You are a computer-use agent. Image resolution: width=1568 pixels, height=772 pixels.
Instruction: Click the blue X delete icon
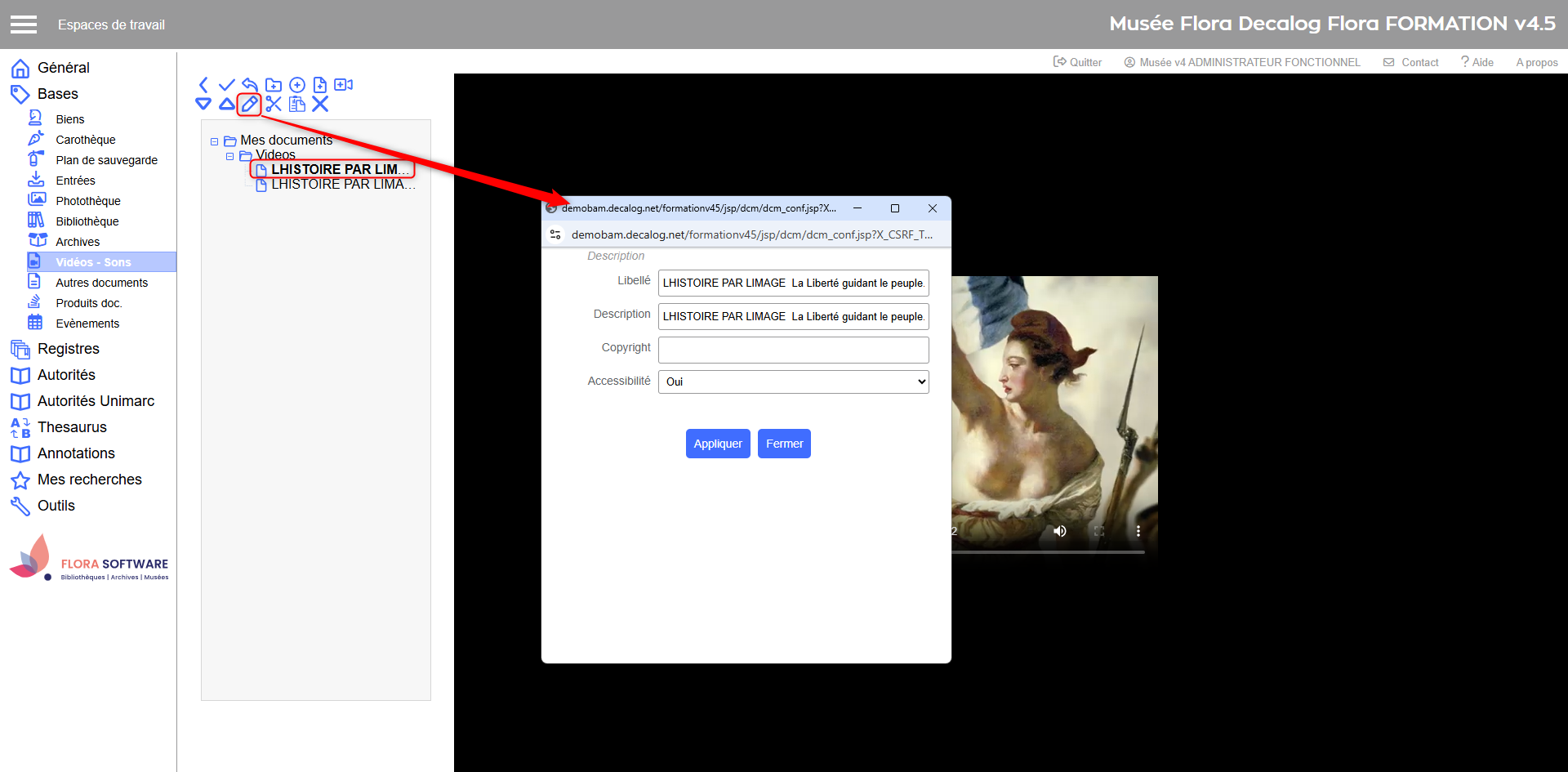point(320,104)
